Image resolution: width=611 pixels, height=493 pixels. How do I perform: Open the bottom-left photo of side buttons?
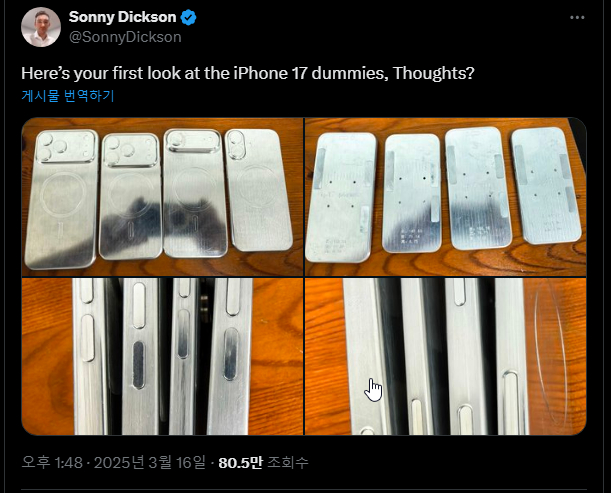pyautogui.click(x=162, y=356)
